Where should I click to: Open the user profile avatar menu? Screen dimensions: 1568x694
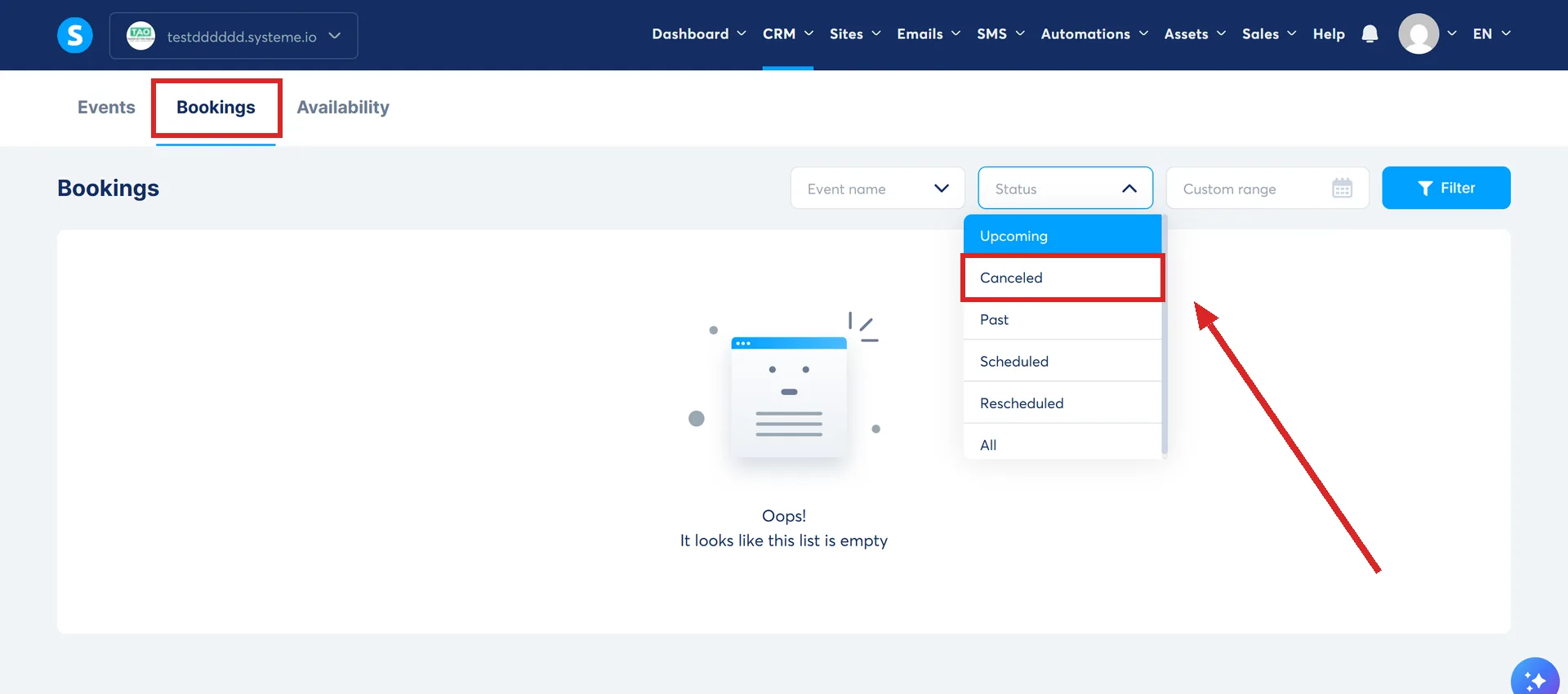tap(1419, 33)
